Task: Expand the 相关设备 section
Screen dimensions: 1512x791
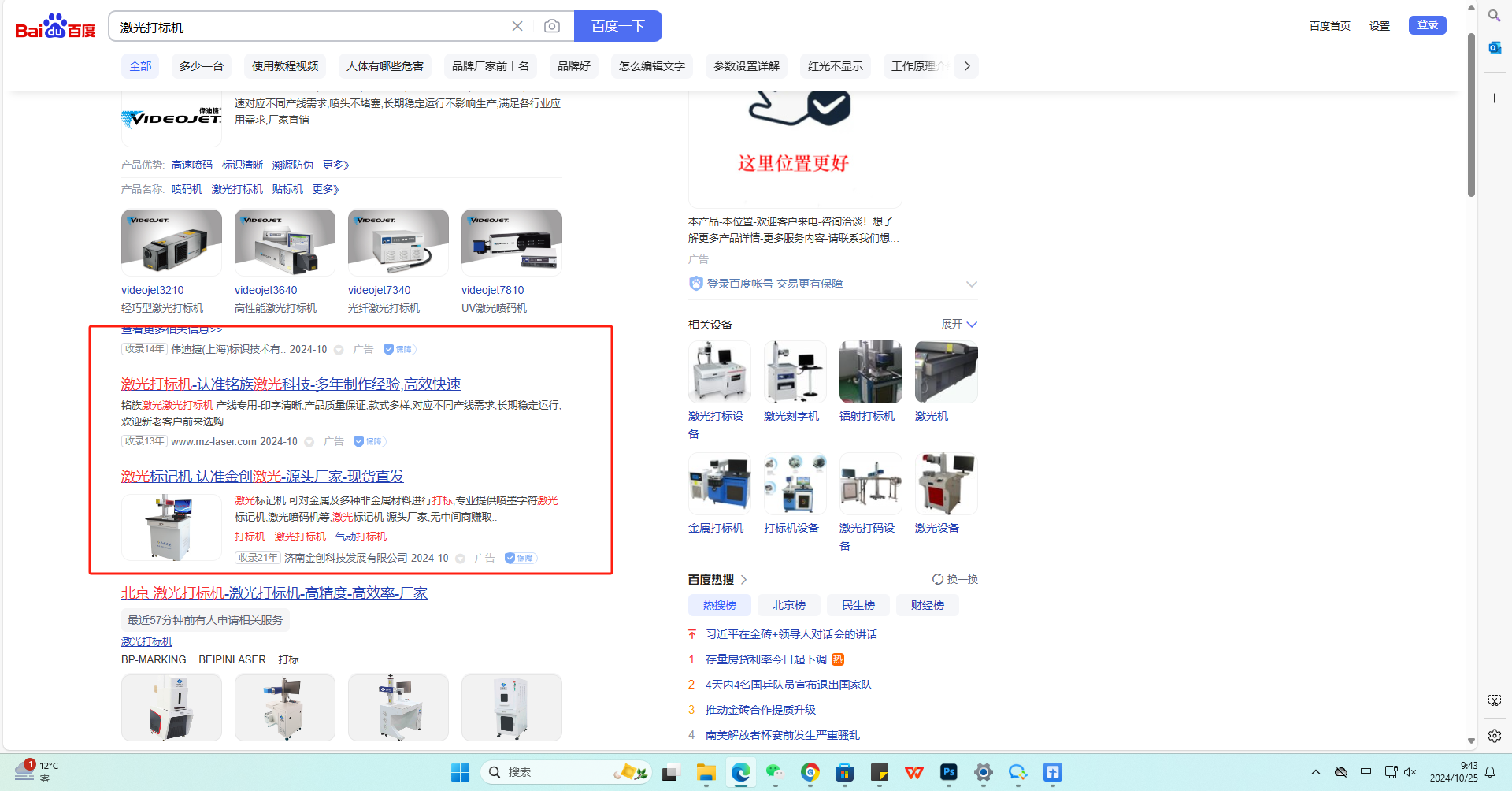Action: click(x=959, y=324)
